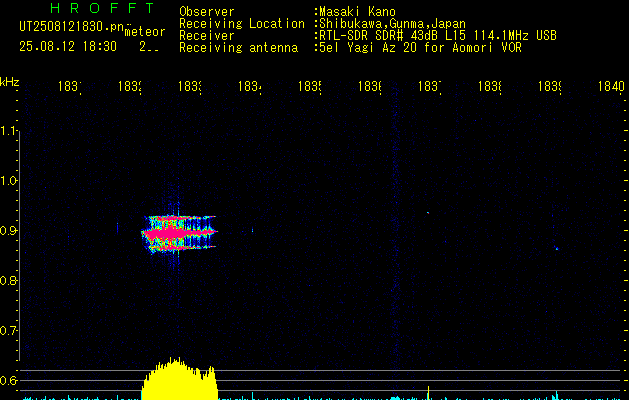Click the Receiver label
This screenshot has width=629, height=400.
(207, 36)
